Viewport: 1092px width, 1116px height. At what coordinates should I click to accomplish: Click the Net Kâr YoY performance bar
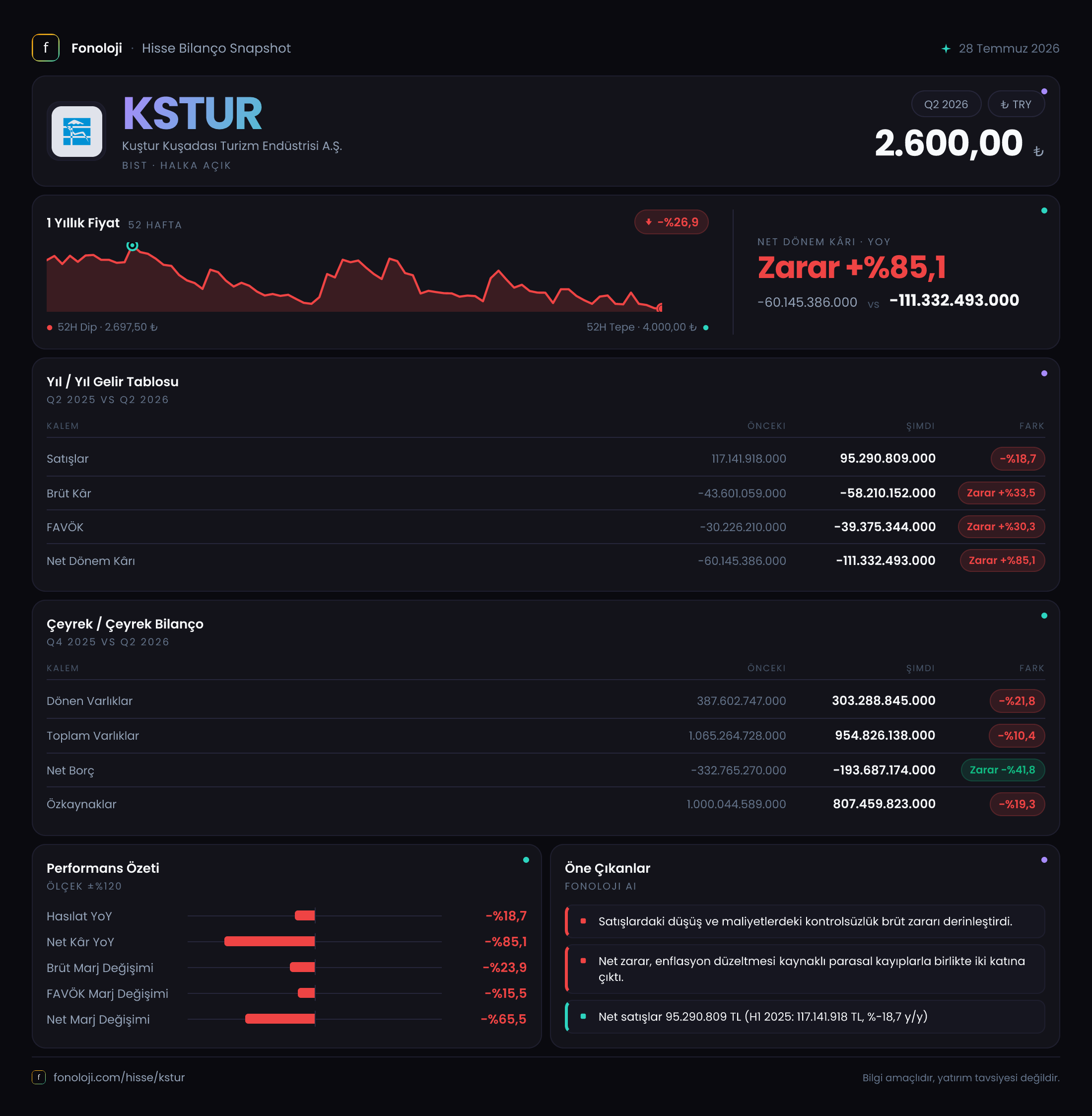coord(270,942)
